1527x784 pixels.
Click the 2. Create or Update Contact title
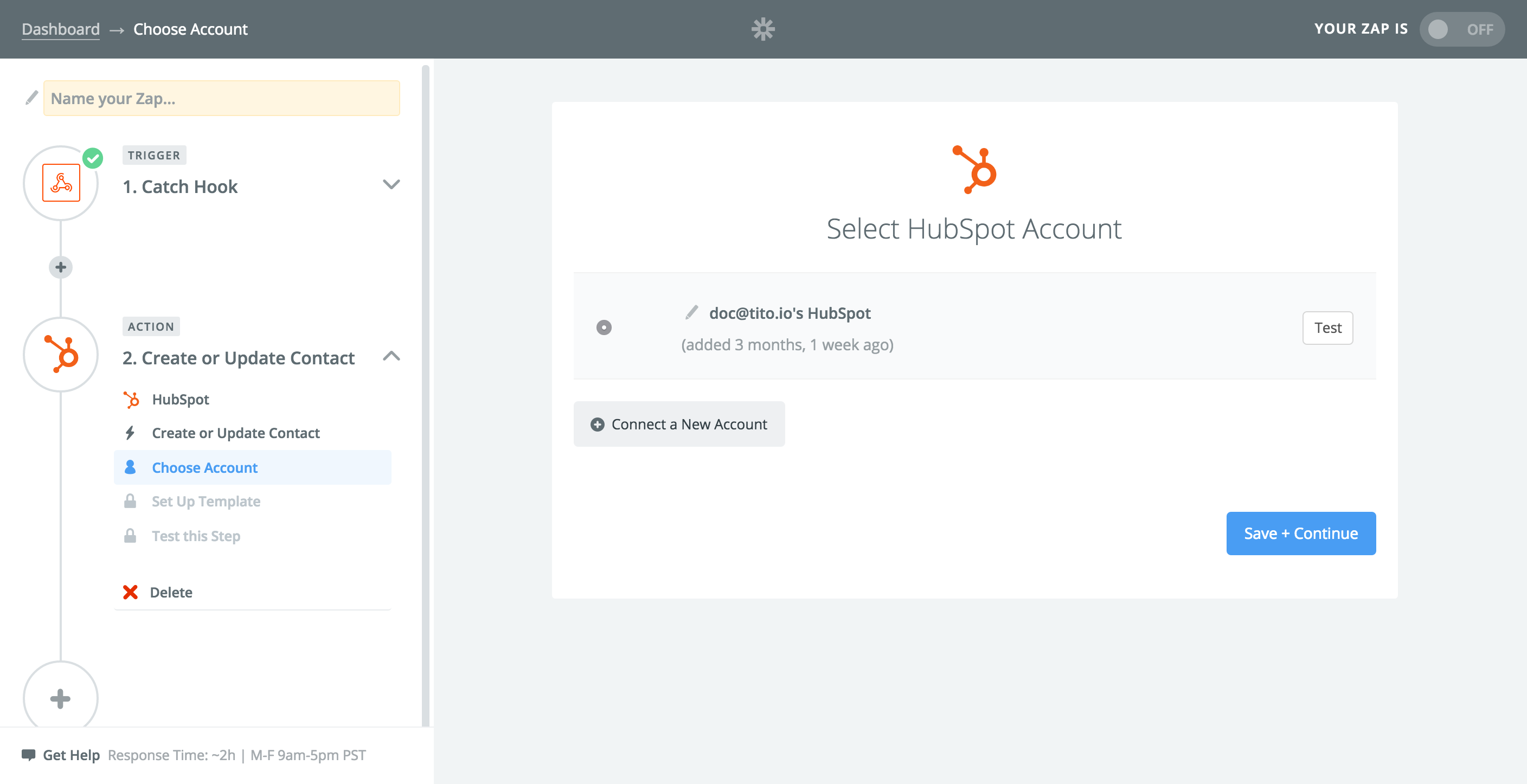click(238, 358)
